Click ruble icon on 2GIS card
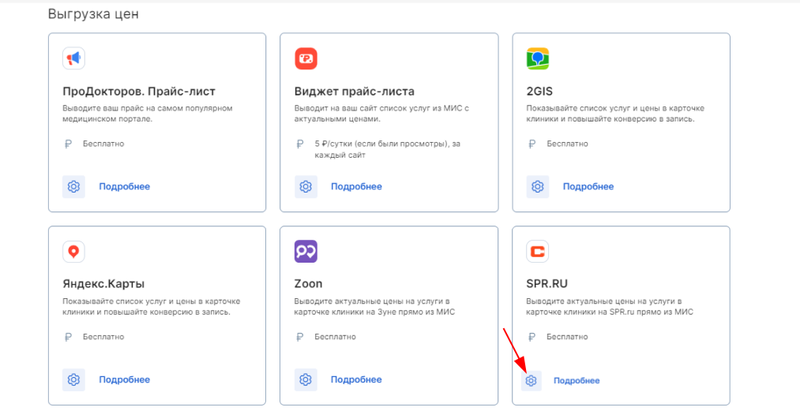 pyautogui.click(x=532, y=144)
